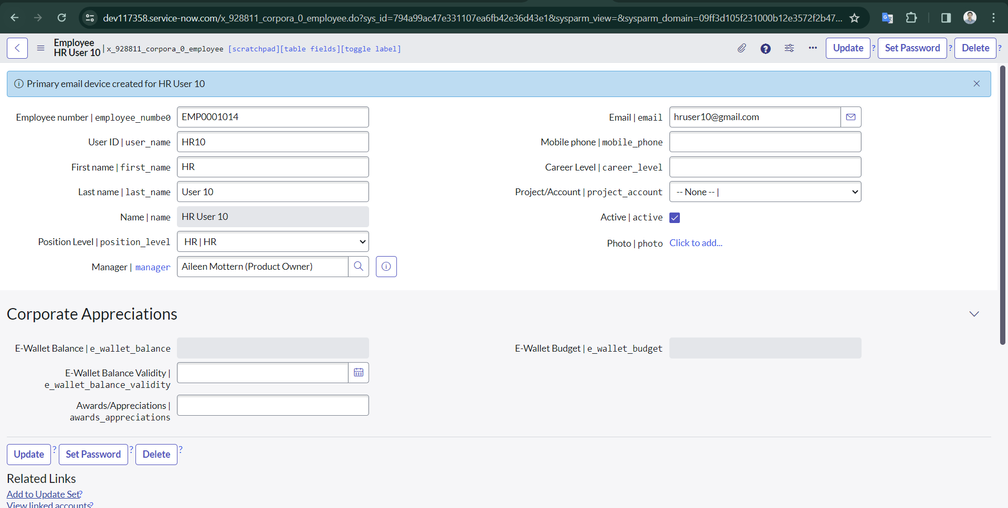Viewport: 1008px width, 508px height.
Task: Open form context hamburger menu
Action: pyautogui.click(x=40, y=48)
